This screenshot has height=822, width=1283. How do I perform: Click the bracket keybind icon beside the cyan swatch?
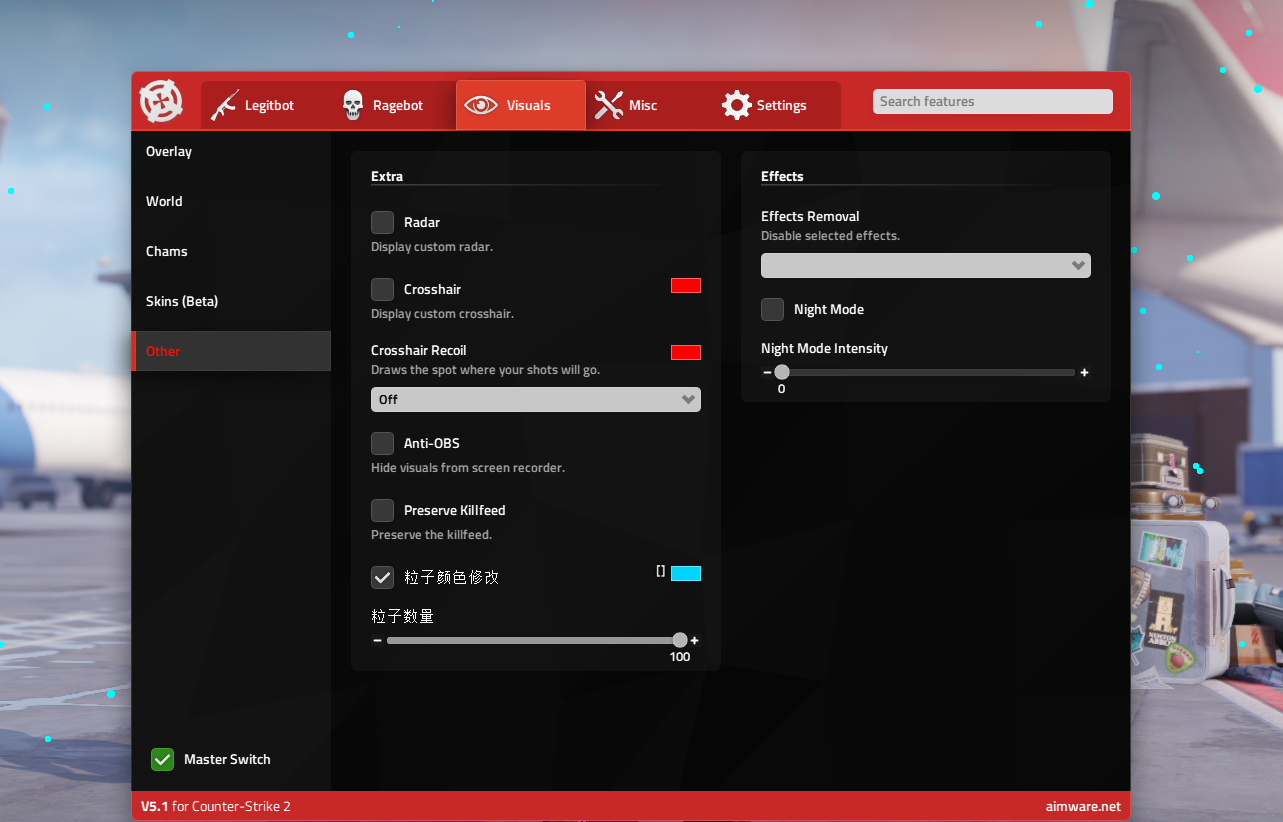tap(661, 571)
